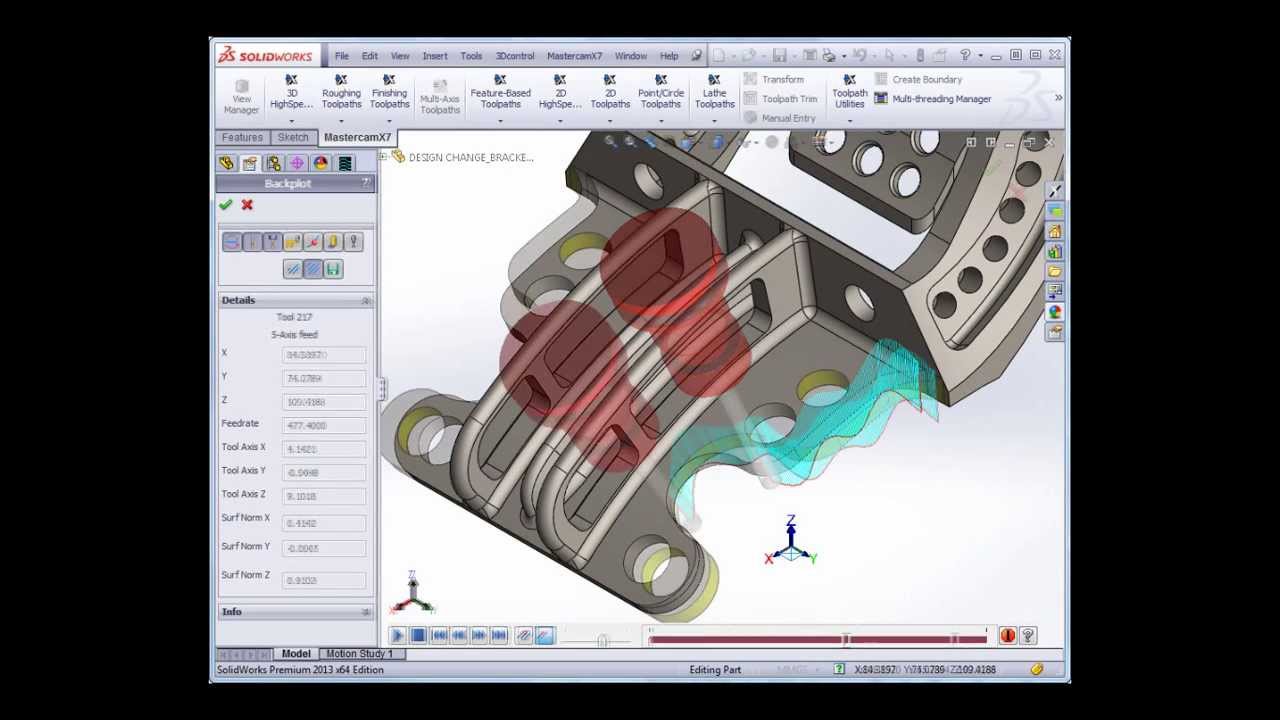
Task: Toggle the trace mode button in playback bar
Action: [523, 636]
